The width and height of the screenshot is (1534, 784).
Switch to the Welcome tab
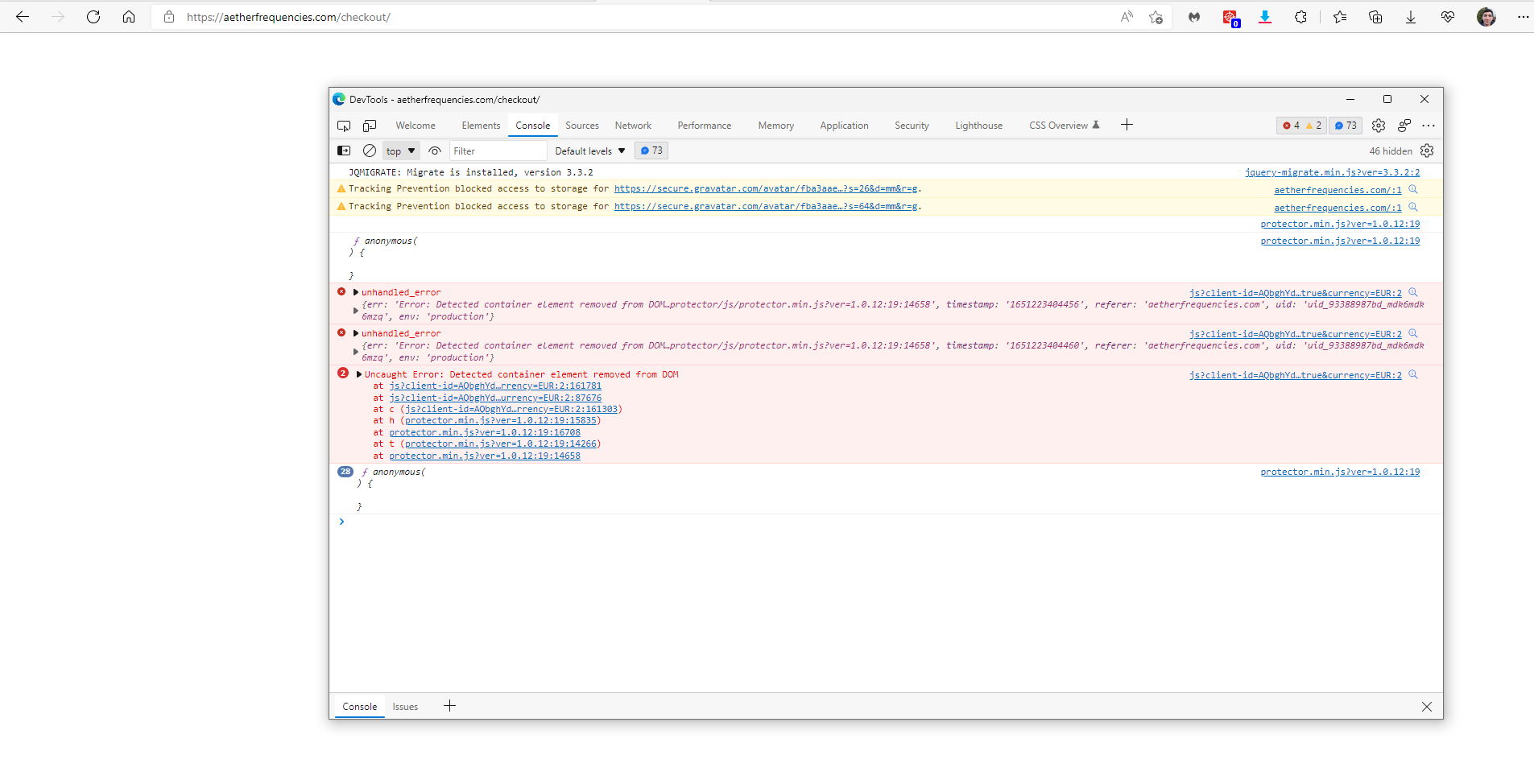pos(416,126)
